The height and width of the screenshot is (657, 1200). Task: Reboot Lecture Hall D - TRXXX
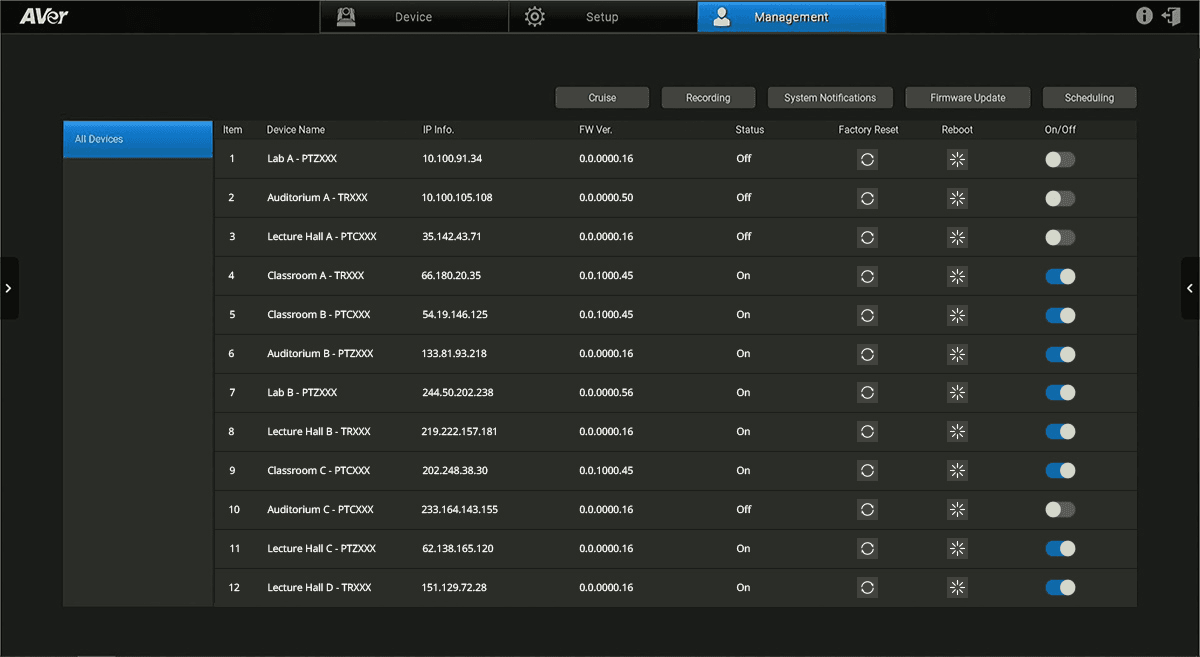click(x=958, y=588)
